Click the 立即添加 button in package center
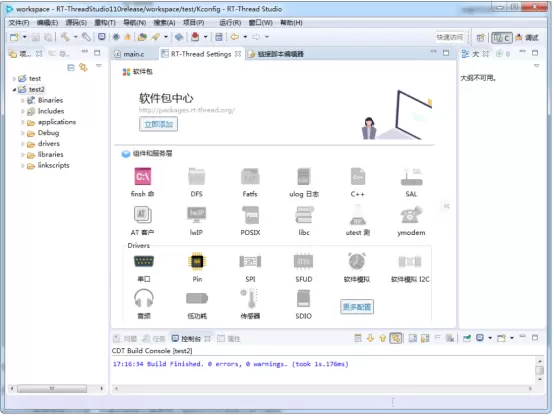Viewport: 554px width, 416px height. click(159, 124)
